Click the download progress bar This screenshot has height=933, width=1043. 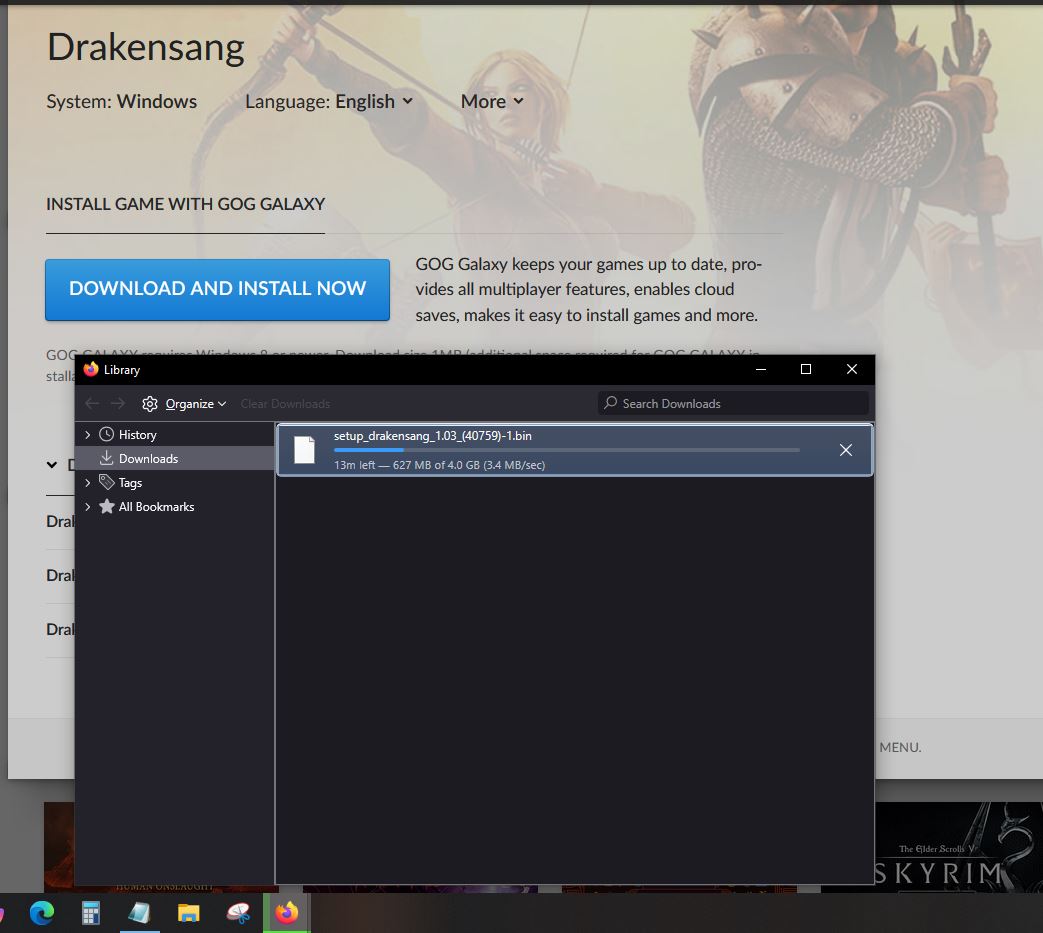pos(567,450)
